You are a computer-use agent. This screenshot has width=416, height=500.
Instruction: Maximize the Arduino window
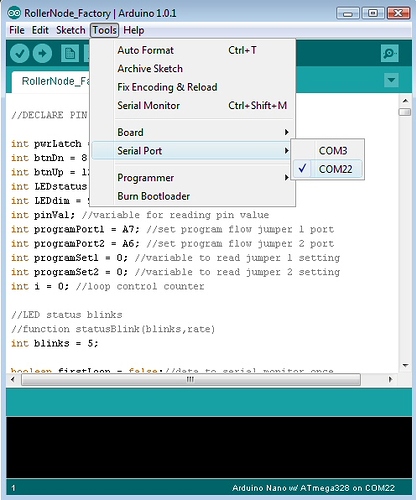coord(373,13)
